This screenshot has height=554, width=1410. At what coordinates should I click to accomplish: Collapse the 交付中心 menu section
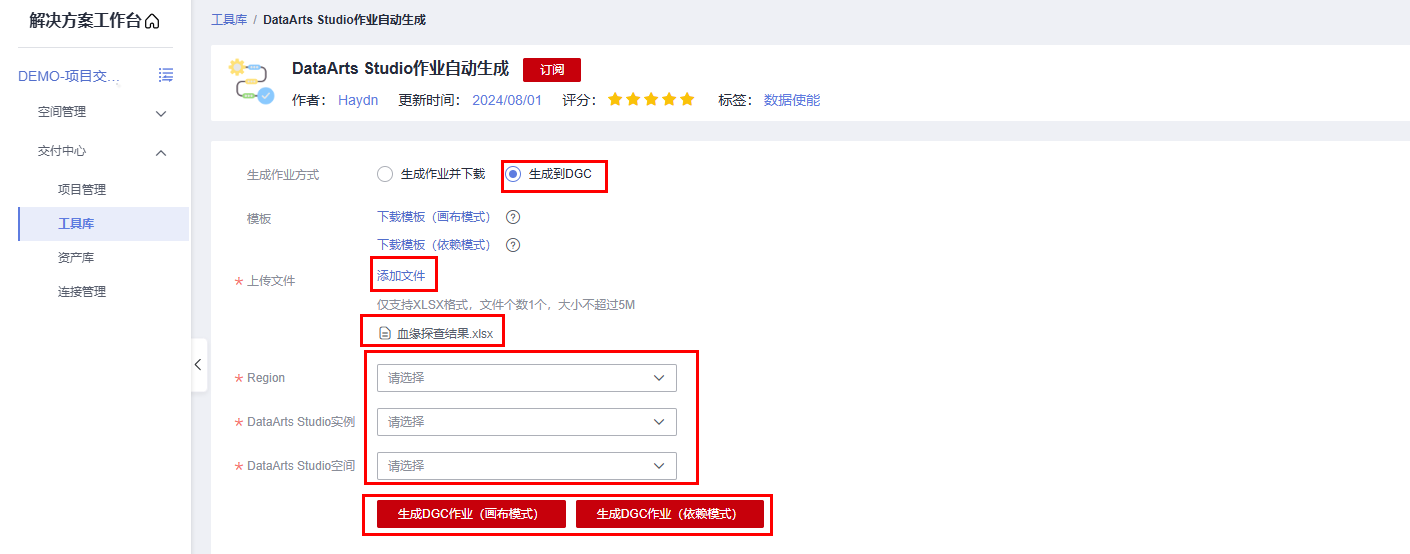[x=103, y=152]
